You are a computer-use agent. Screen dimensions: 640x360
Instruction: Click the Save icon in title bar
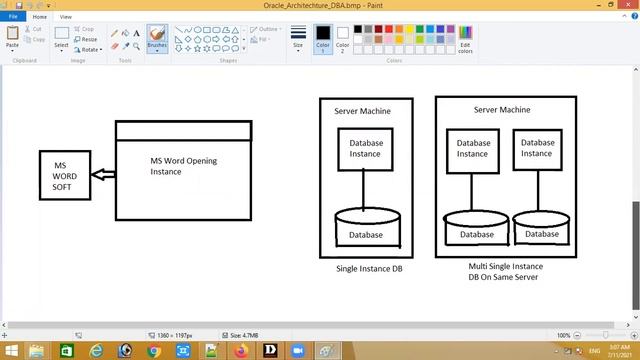point(19,6)
